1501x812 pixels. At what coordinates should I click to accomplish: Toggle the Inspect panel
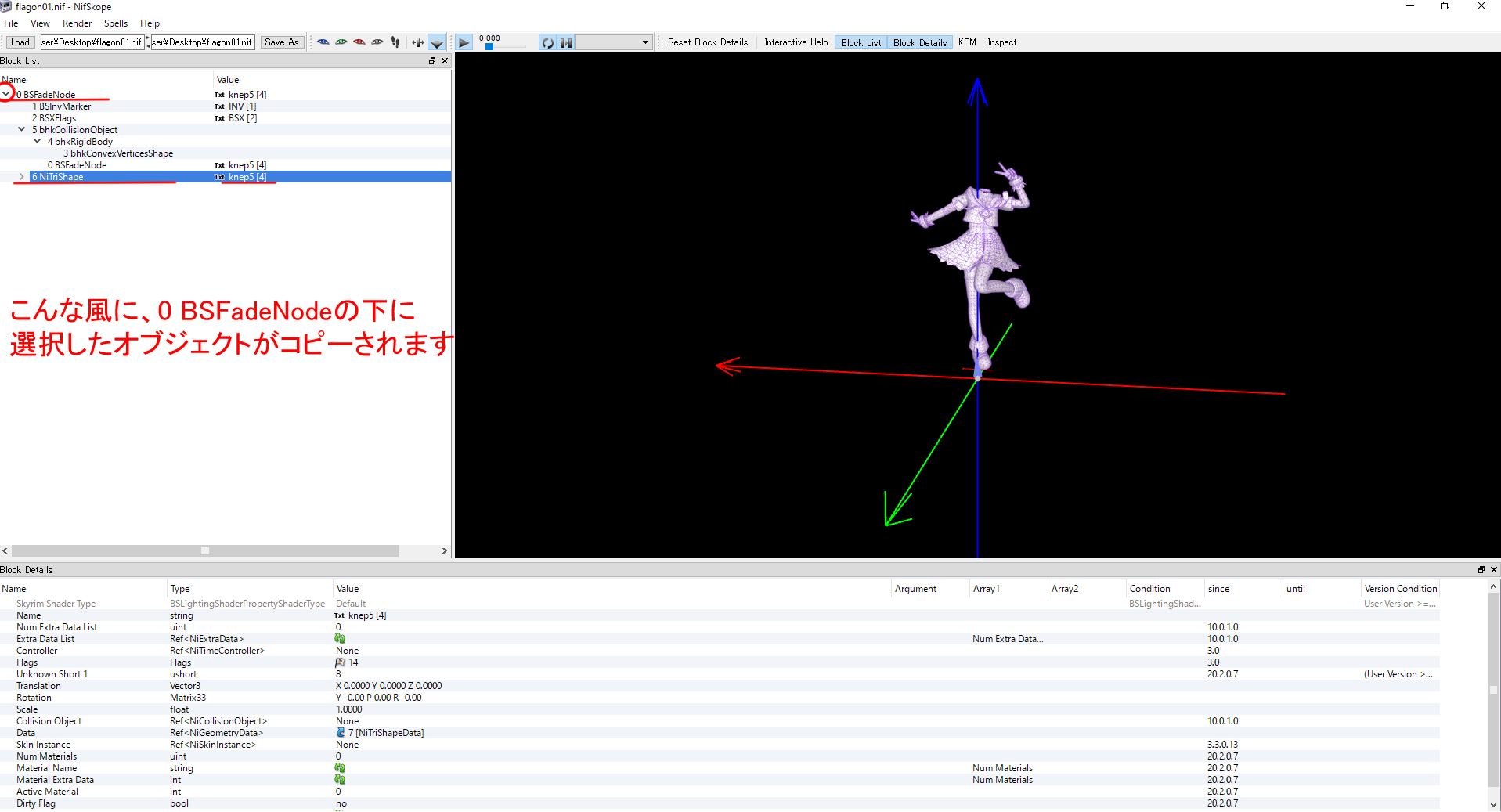1001,42
